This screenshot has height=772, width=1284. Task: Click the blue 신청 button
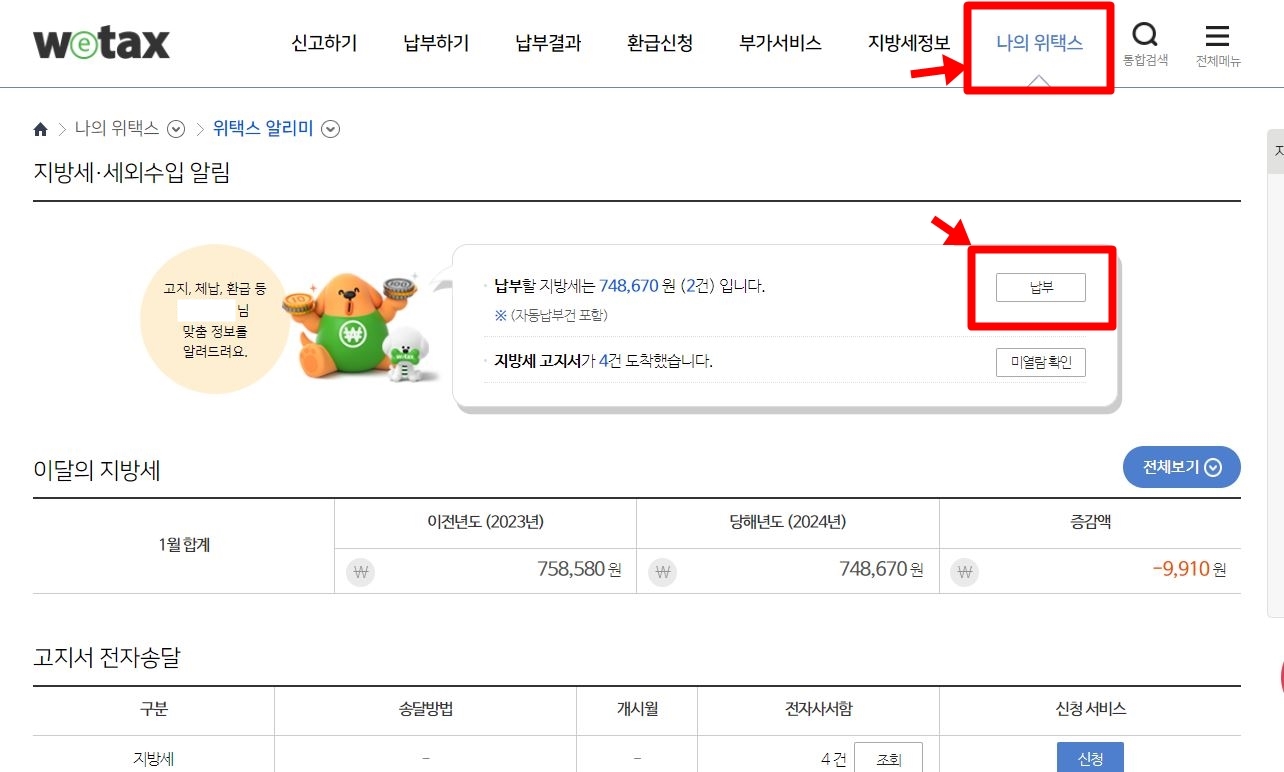point(1090,759)
